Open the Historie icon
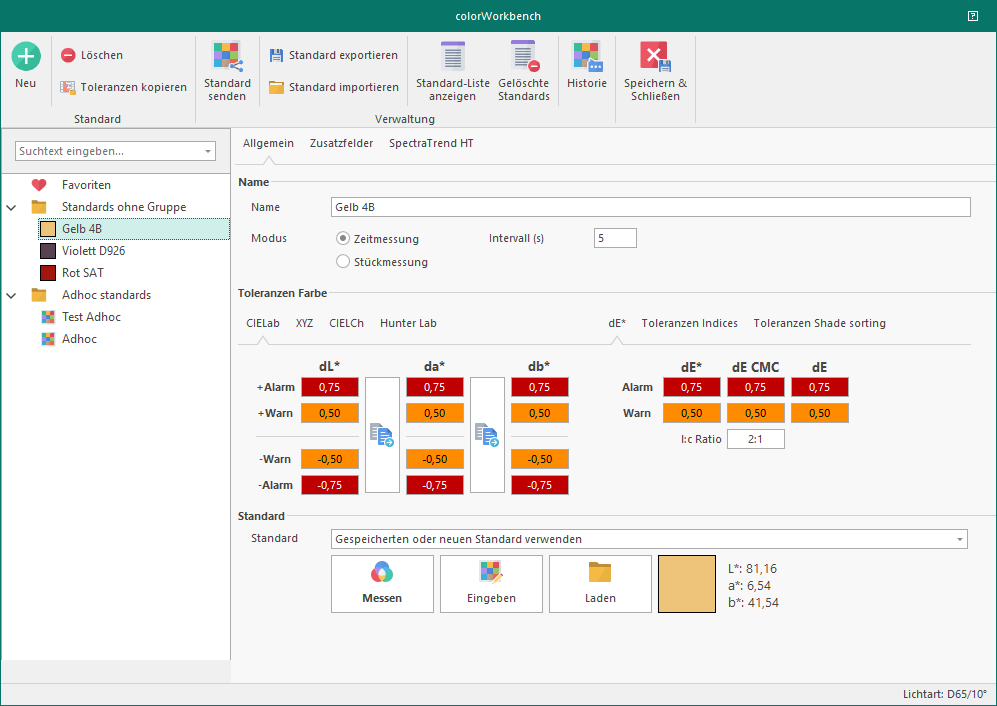This screenshot has width=997, height=706. pos(587,56)
